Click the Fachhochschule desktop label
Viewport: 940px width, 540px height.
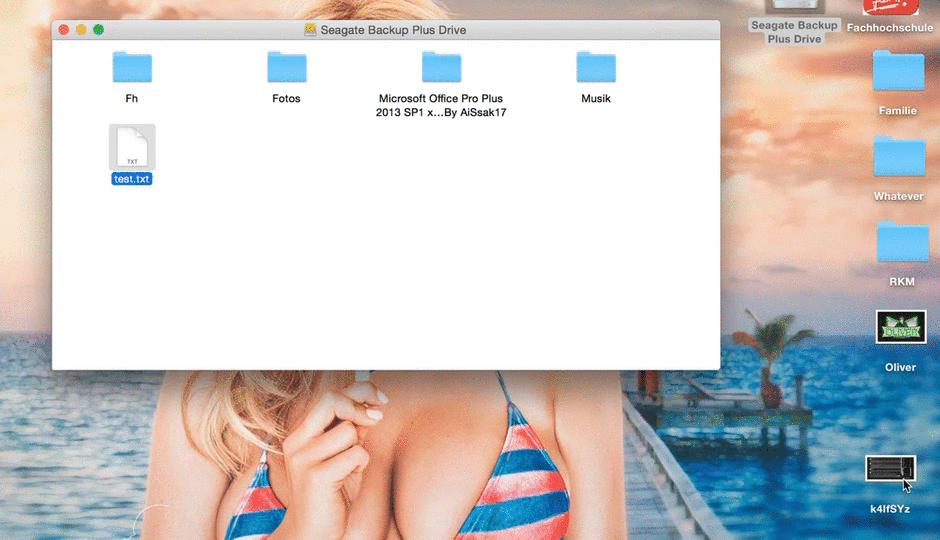click(x=890, y=28)
